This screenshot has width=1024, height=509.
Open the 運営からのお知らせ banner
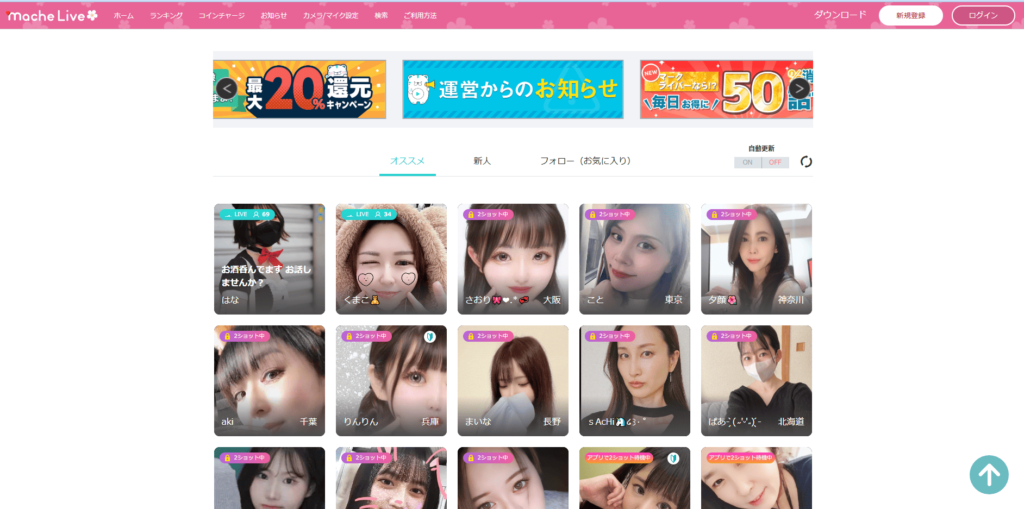513,90
